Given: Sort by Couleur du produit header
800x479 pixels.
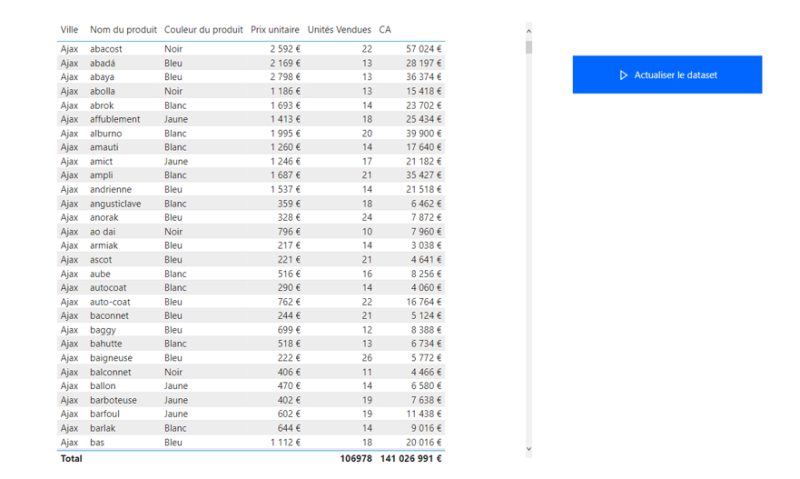Looking at the screenshot, I should click(x=203, y=30).
